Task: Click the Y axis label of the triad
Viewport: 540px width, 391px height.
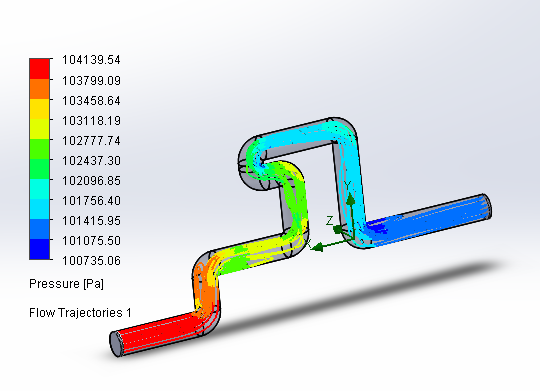Action: (x=348, y=186)
